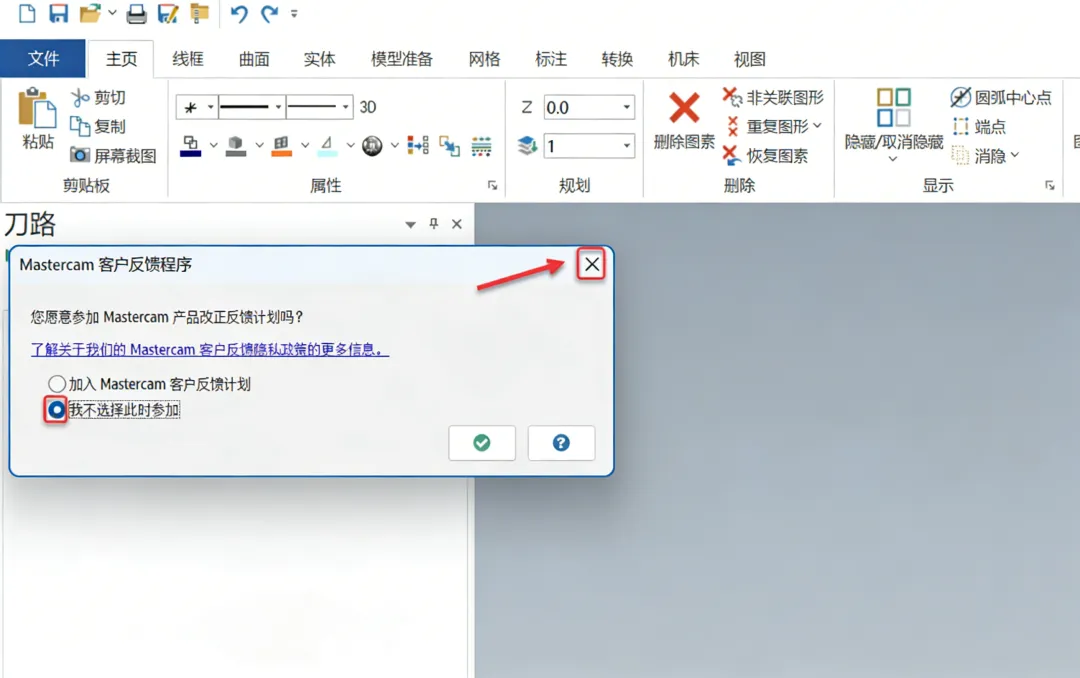
Task: Click 复制 copy
Action: [x=98, y=127]
